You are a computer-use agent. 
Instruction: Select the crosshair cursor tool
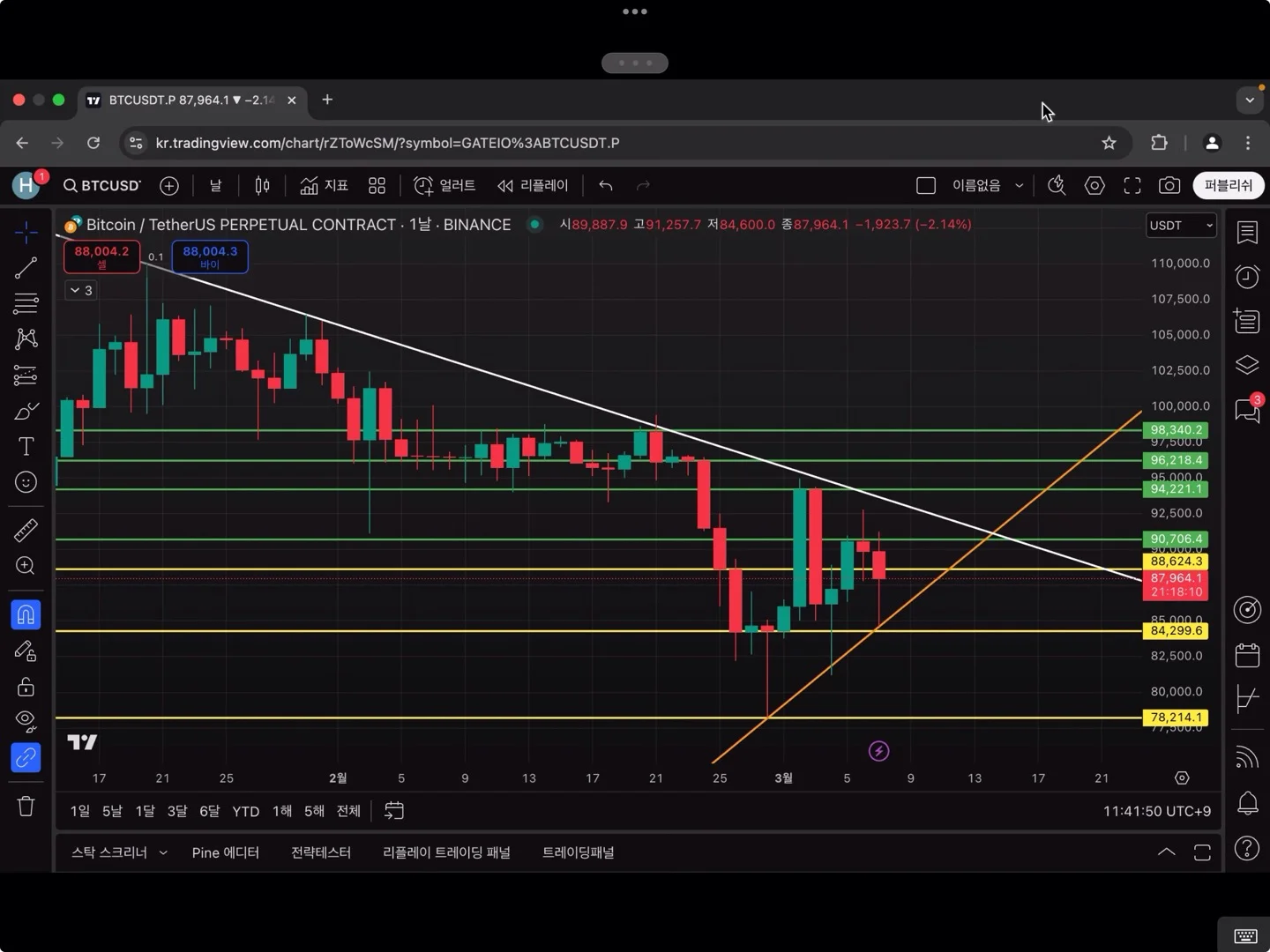pyautogui.click(x=26, y=233)
